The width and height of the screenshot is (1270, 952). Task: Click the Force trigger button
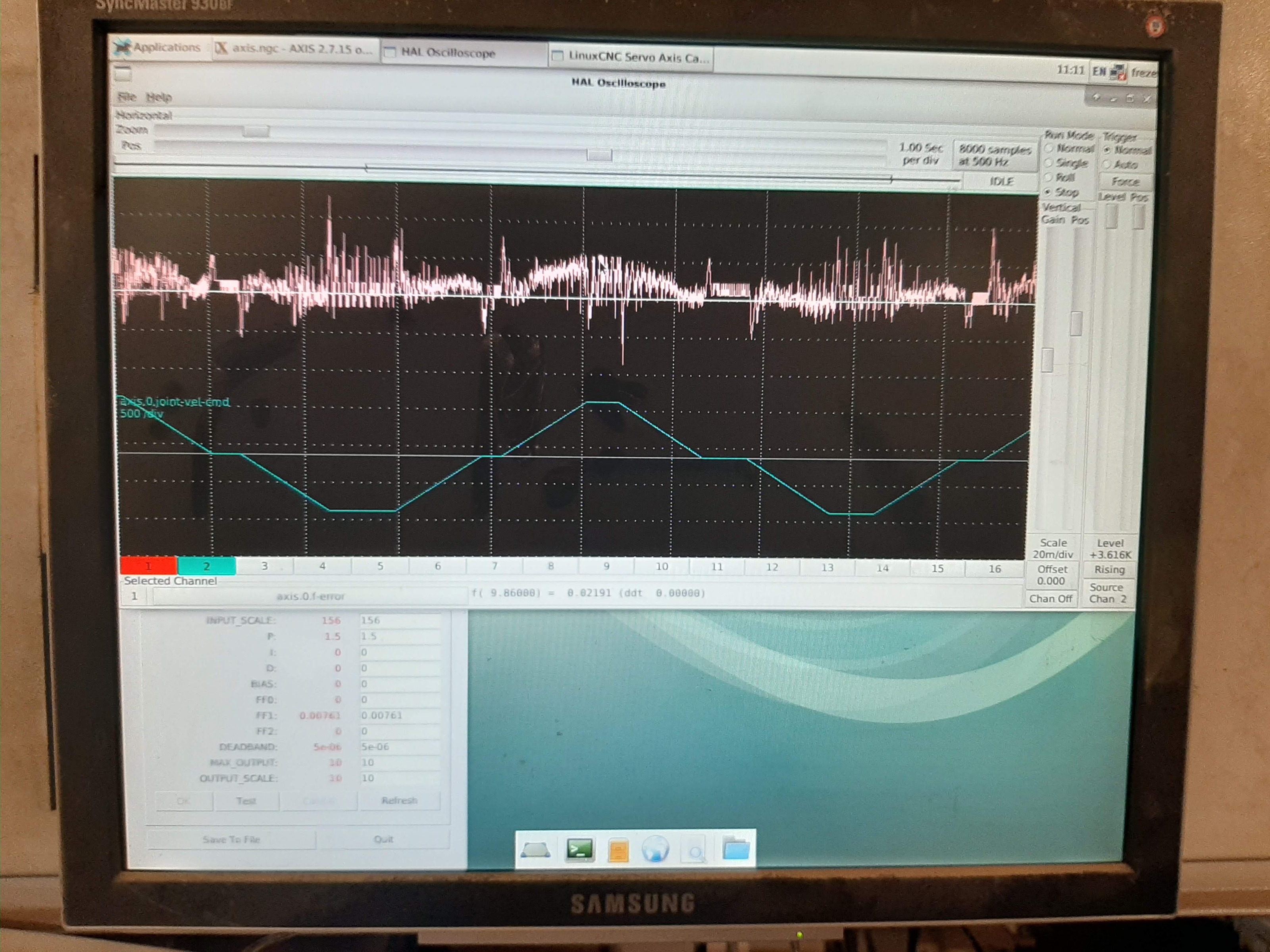click(x=1125, y=182)
